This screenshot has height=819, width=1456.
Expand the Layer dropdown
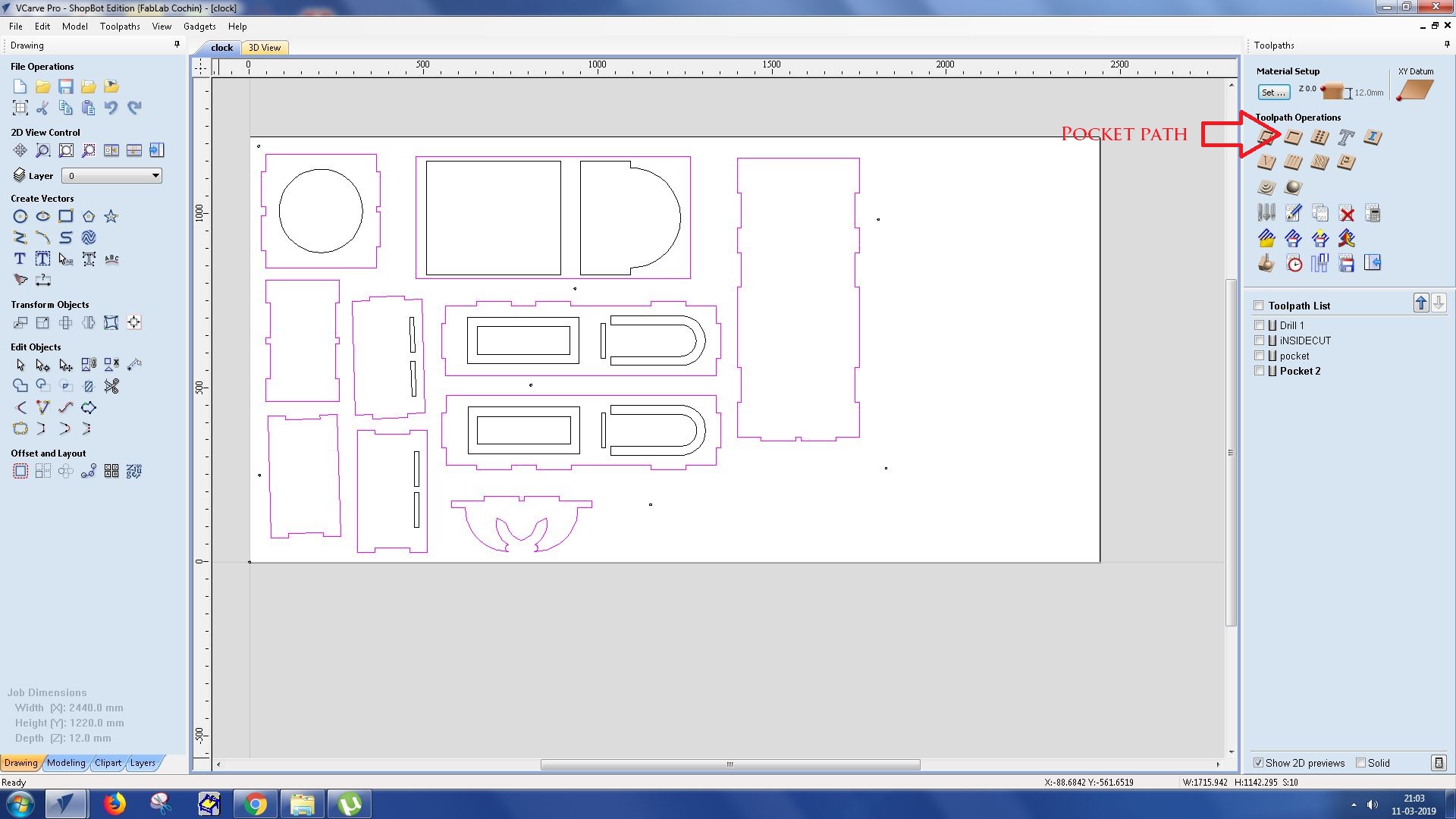tap(155, 176)
